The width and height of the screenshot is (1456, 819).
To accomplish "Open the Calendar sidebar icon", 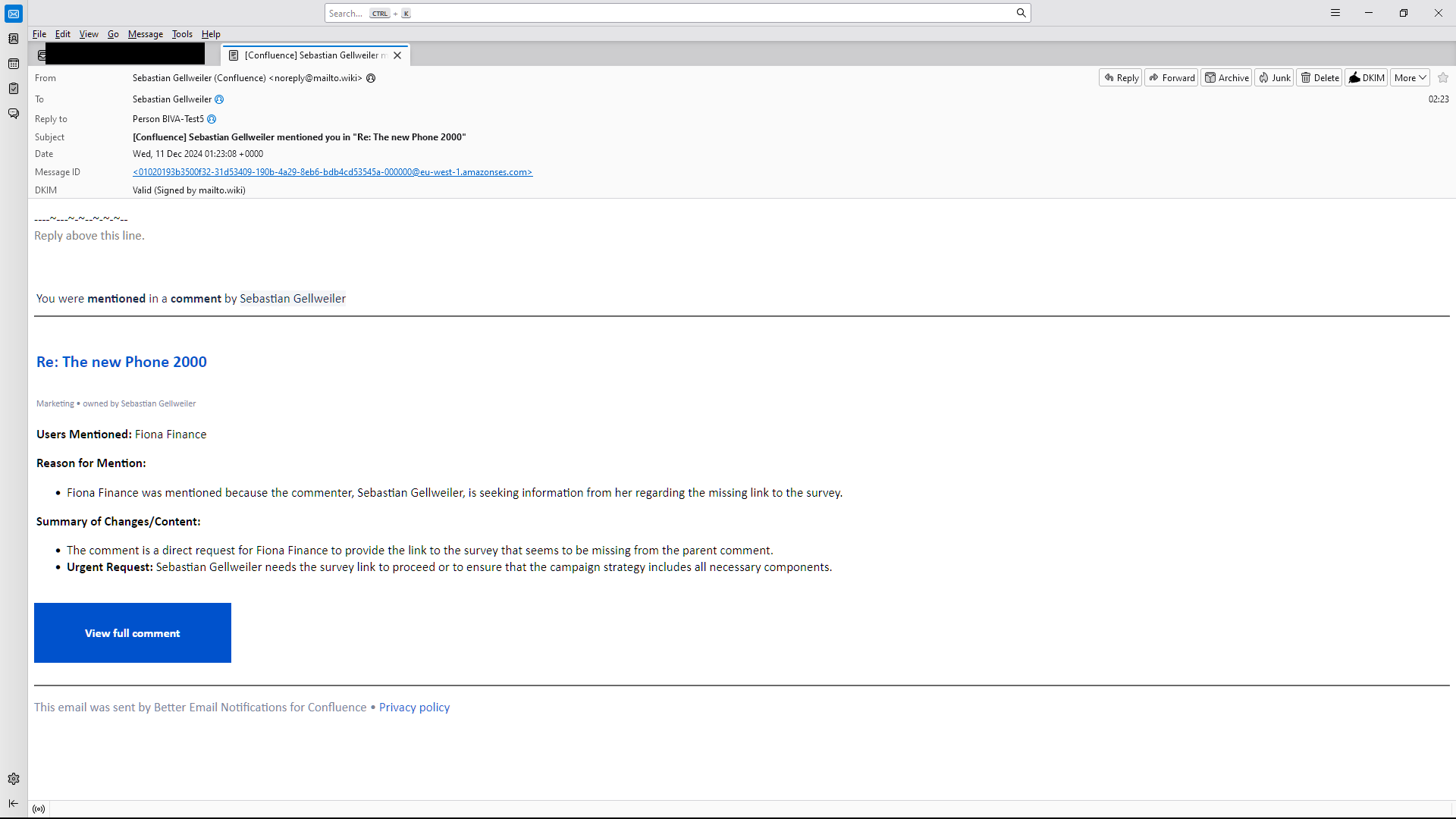I will (x=14, y=64).
